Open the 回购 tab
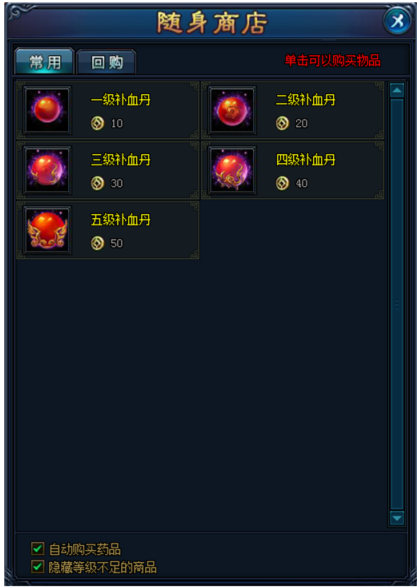This screenshot has height=588, width=417. 106,63
